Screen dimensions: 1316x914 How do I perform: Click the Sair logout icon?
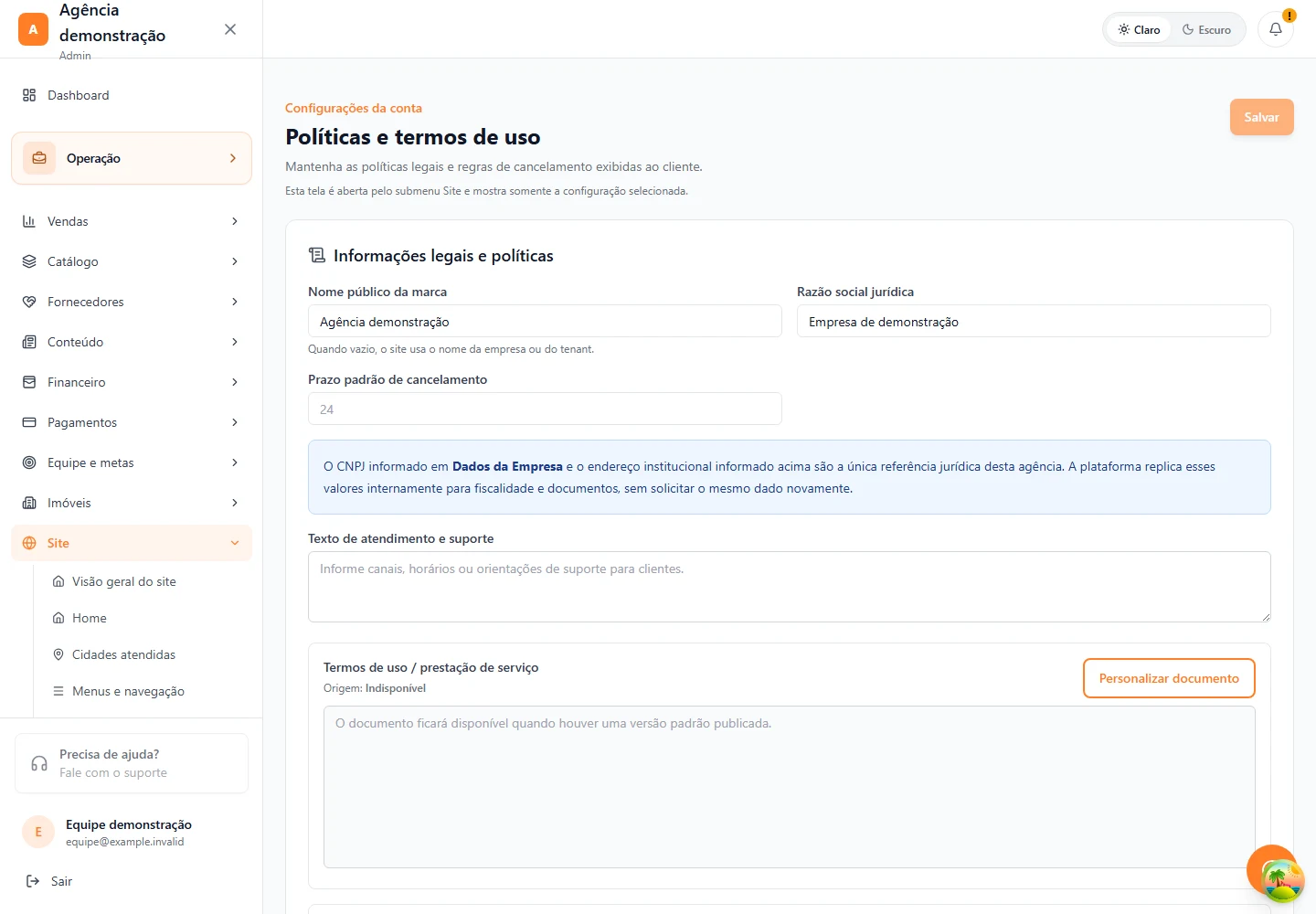click(33, 881)
